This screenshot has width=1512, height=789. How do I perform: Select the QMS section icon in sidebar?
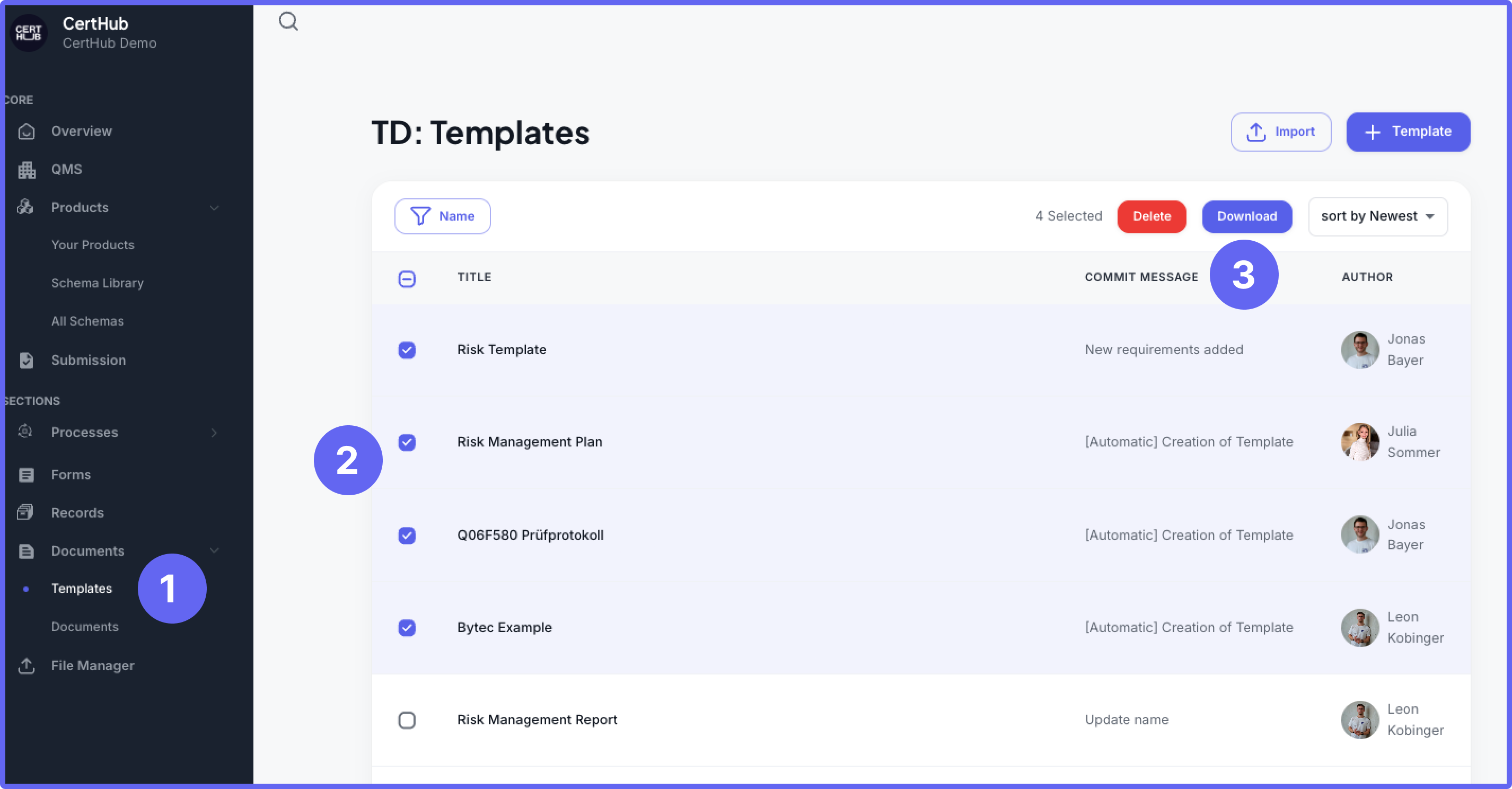click(x=27, y=170)
